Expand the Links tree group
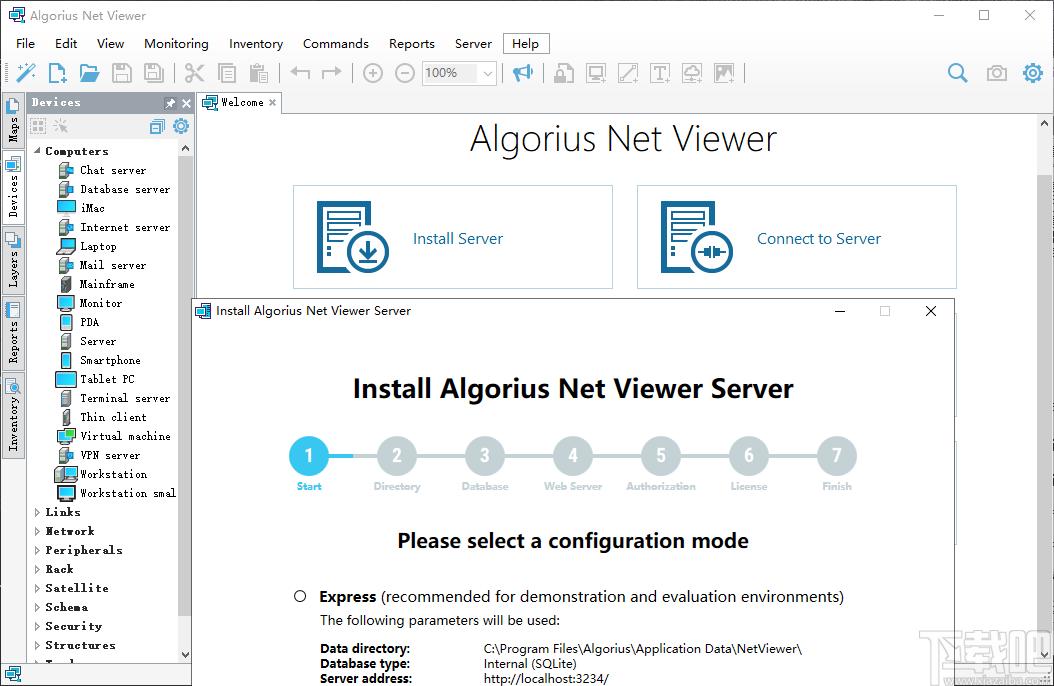This screenshot has width=1054, height=686. [x=37, y=512]
